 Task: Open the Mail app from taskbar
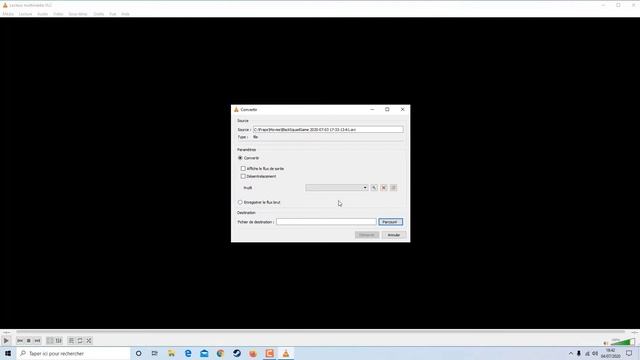pos(204,353)
